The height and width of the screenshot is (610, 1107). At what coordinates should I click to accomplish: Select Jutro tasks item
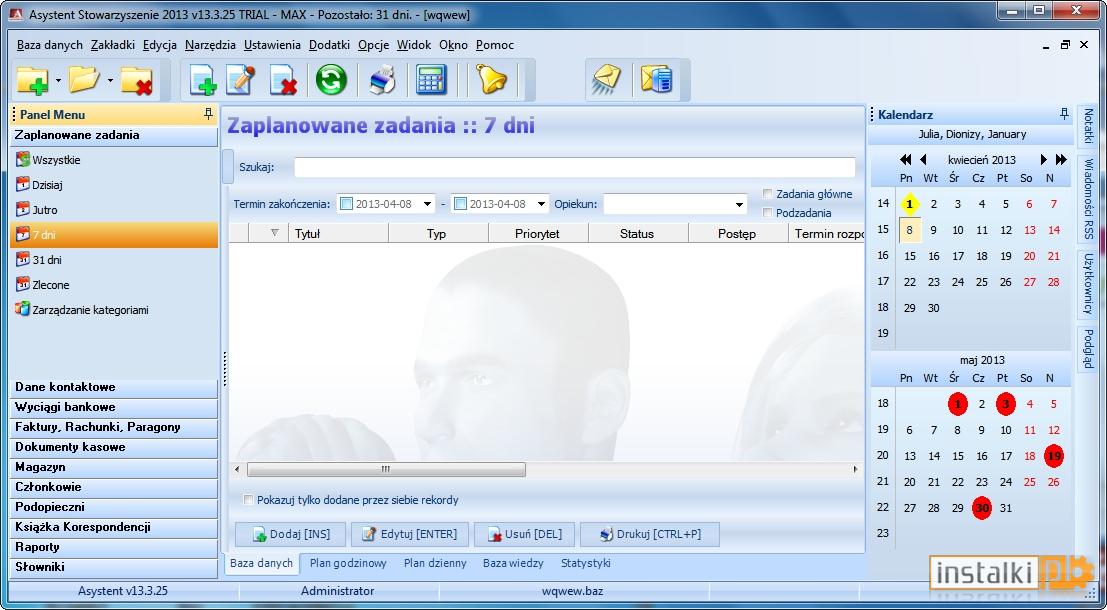[37, 210]
